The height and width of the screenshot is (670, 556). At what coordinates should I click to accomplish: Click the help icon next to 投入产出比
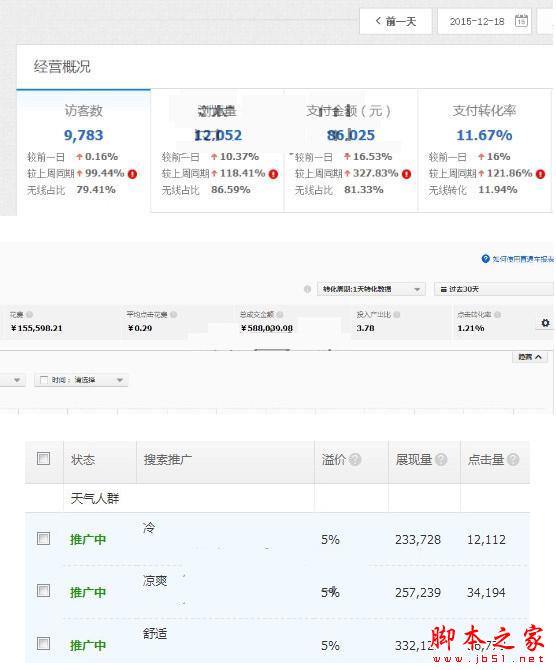pos(397,314)
